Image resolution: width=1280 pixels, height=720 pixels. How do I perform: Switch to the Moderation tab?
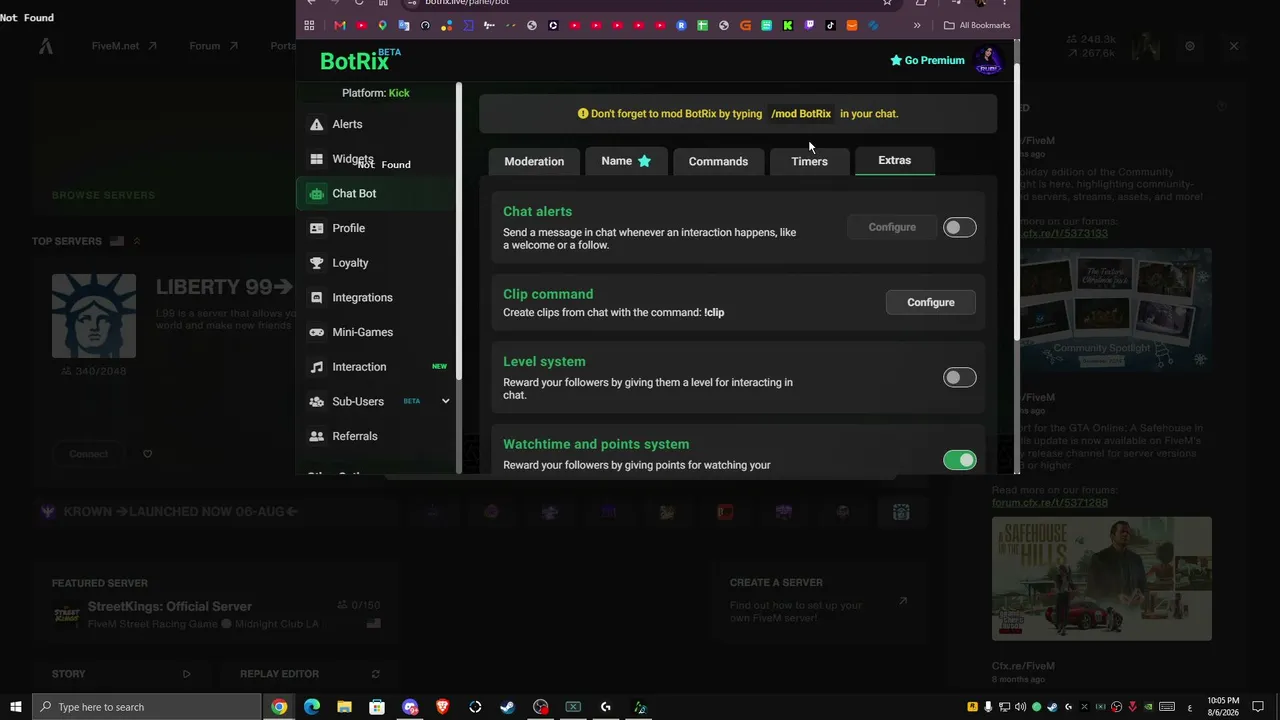534,161
